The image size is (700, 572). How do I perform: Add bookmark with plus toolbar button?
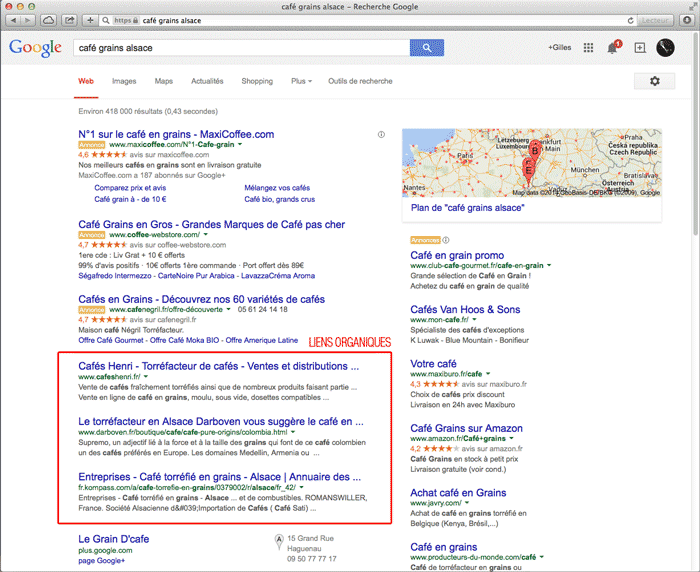[x=90, y=21]
